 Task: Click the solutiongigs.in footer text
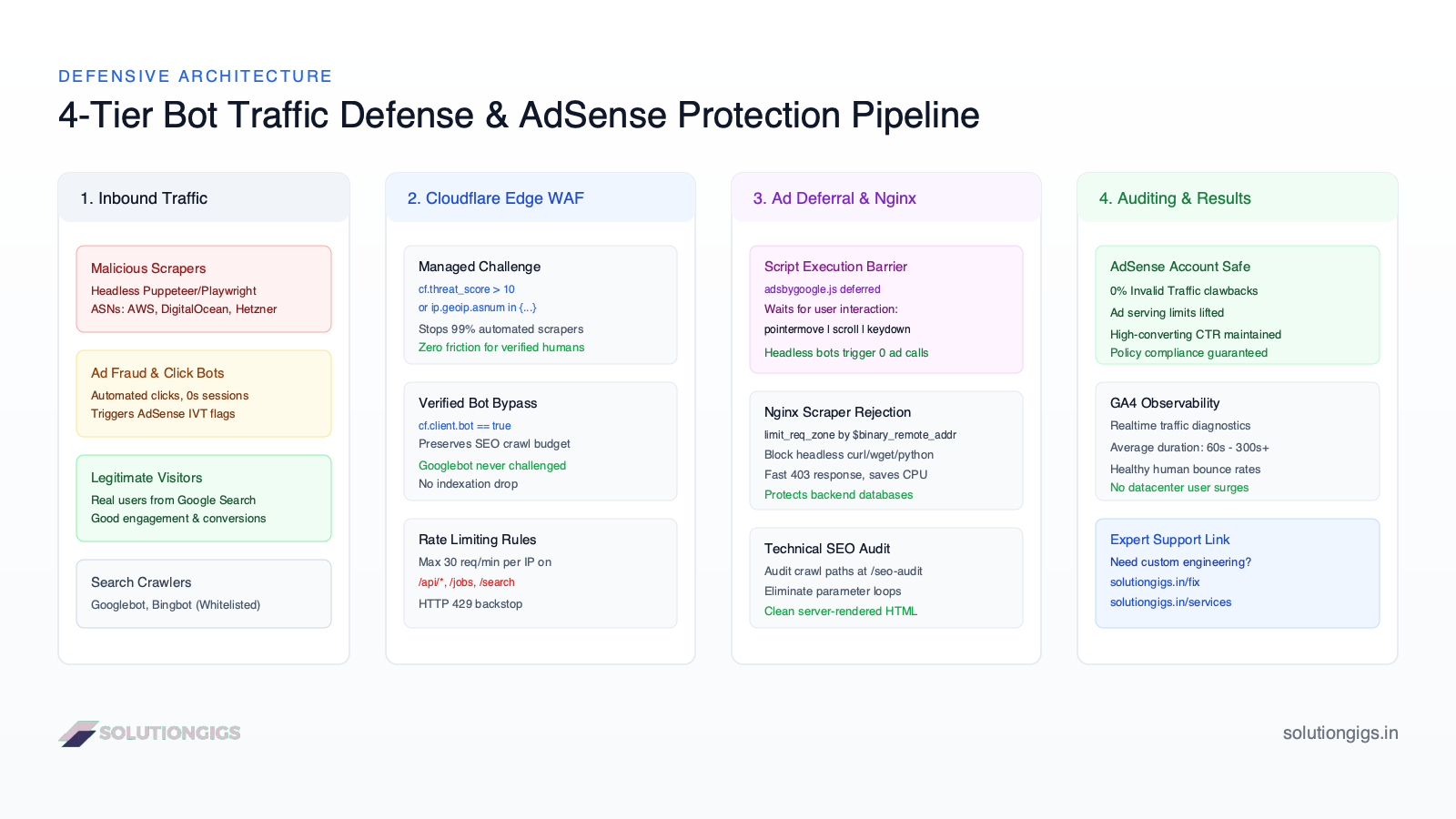(x=1340, y=733)
